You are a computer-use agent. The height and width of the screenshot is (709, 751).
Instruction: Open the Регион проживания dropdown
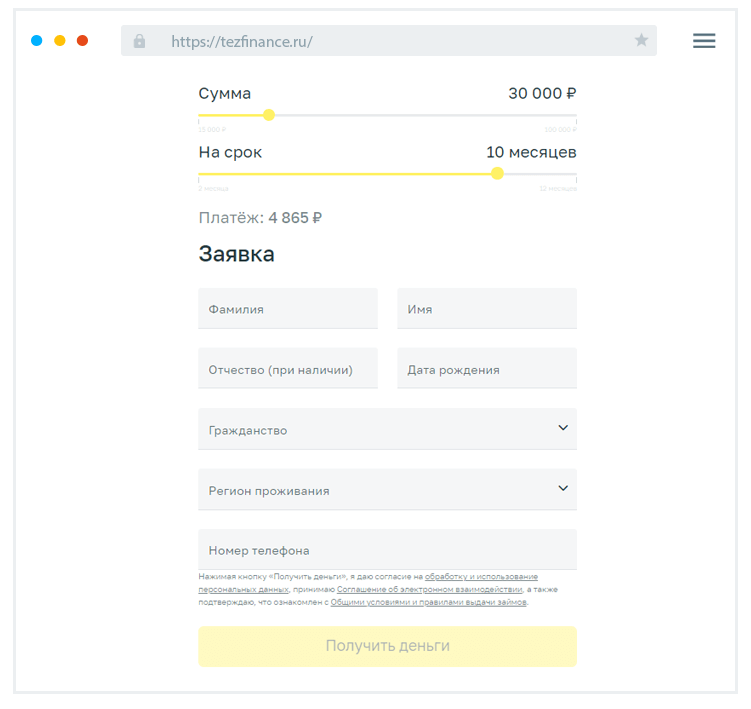(x=387, y=490)
